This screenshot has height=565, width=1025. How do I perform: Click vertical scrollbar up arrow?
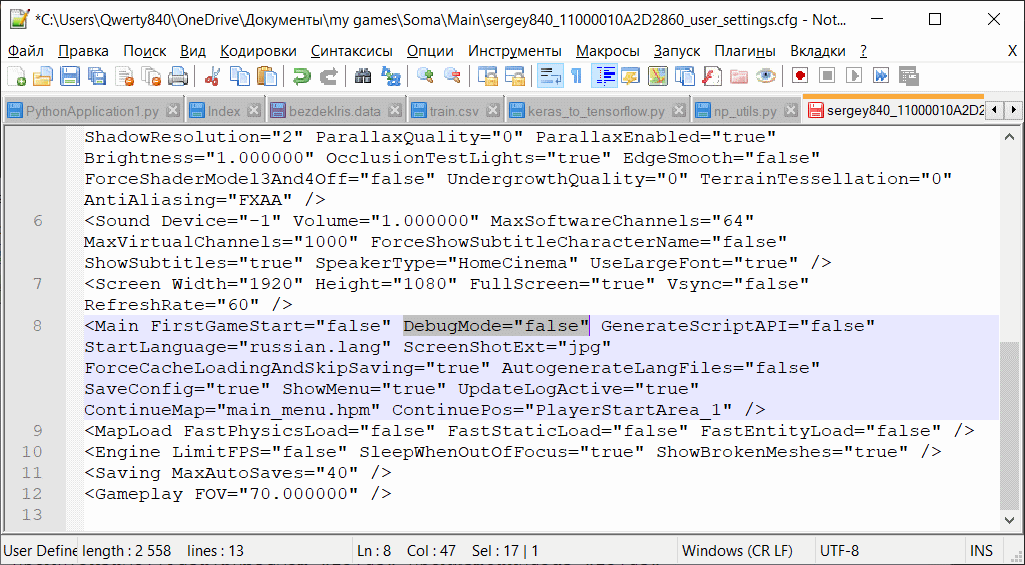point(1009,138)
